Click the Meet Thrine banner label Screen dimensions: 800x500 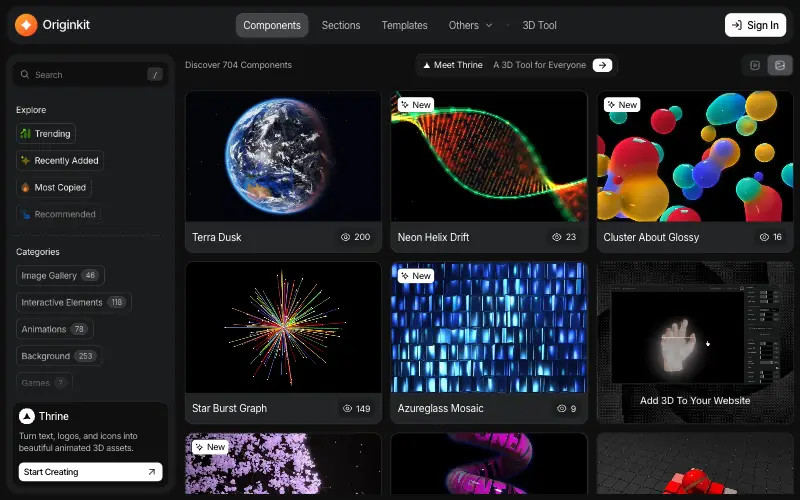[453, 65]
